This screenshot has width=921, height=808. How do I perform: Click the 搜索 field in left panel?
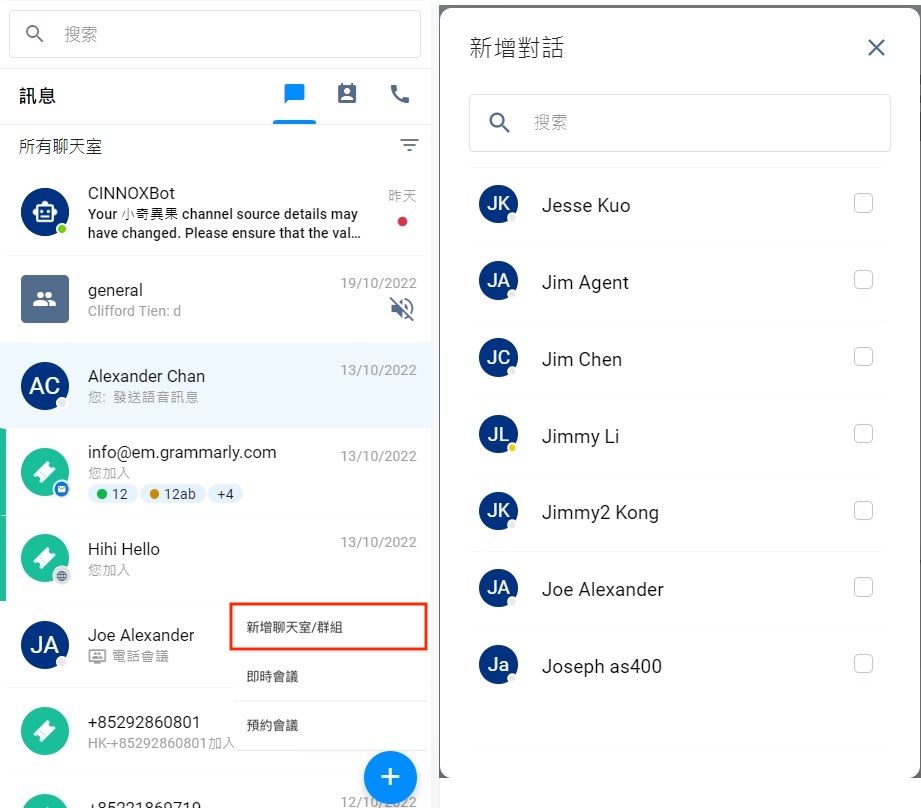pyautogui.click(x=215, y=34)
